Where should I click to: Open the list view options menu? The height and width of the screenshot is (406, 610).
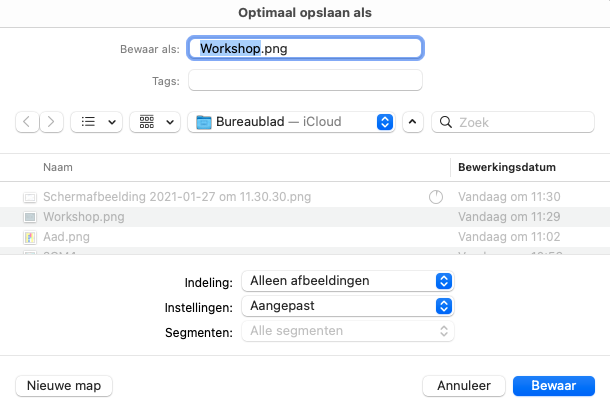pyautogui.click(x=97, y=122)
